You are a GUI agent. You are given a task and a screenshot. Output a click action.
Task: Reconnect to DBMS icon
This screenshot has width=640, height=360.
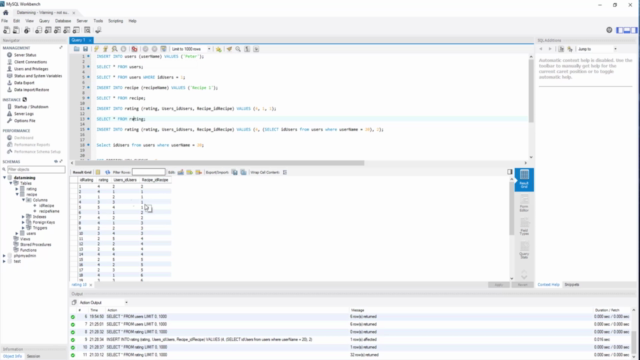pos(98,30)
